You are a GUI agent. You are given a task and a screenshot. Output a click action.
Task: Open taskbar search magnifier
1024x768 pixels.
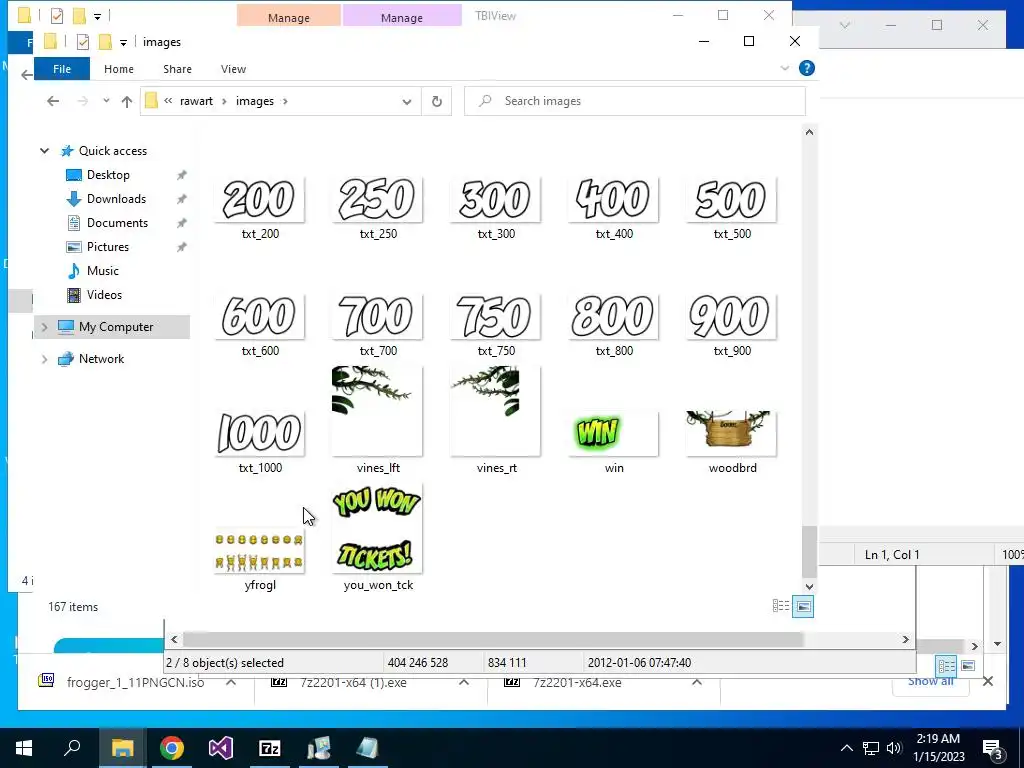click(72, 748)
